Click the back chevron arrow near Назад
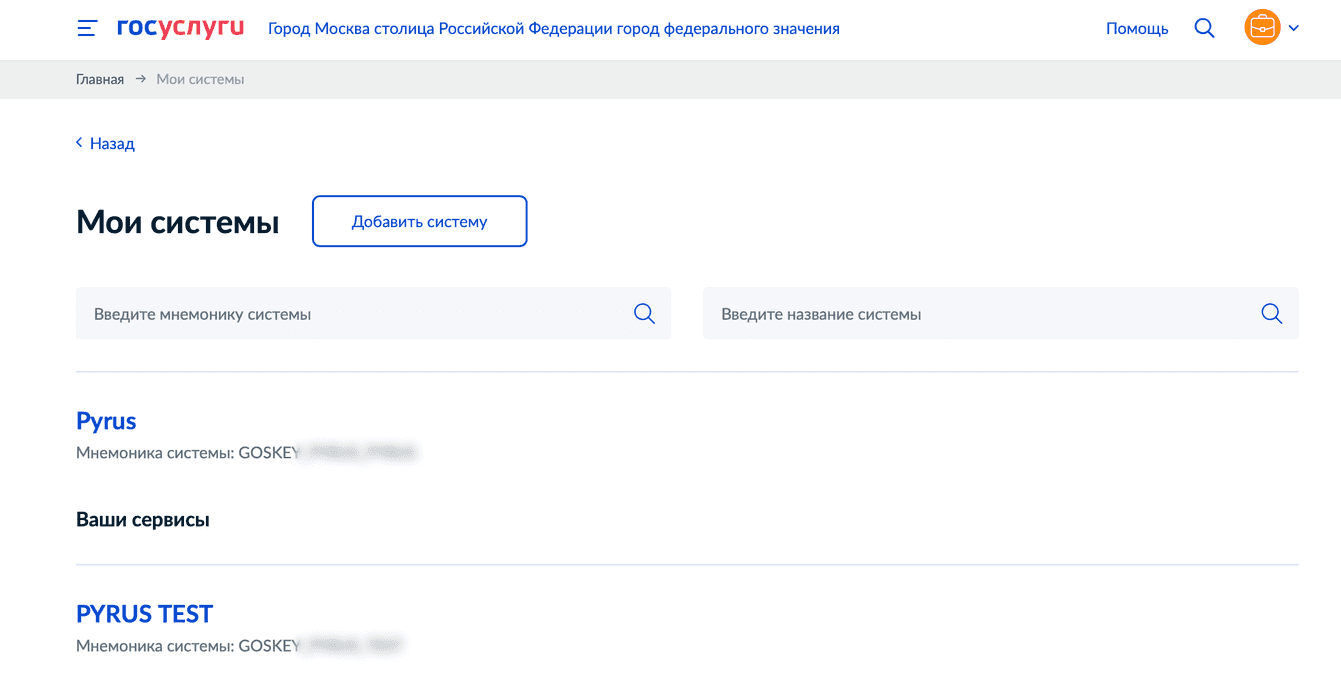1341x689 pixels. (x=79, y=143)
